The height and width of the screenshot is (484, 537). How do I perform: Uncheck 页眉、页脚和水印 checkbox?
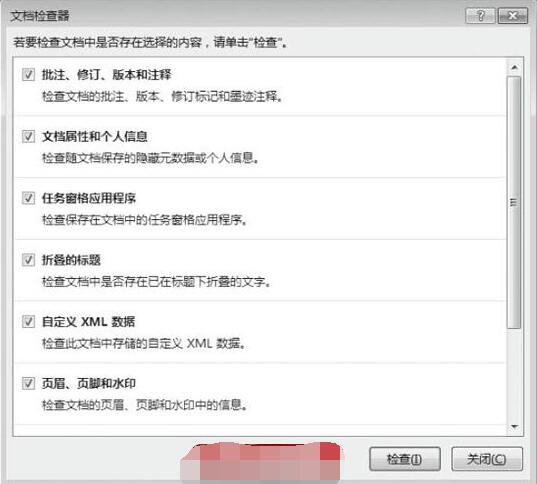[28, 383]
